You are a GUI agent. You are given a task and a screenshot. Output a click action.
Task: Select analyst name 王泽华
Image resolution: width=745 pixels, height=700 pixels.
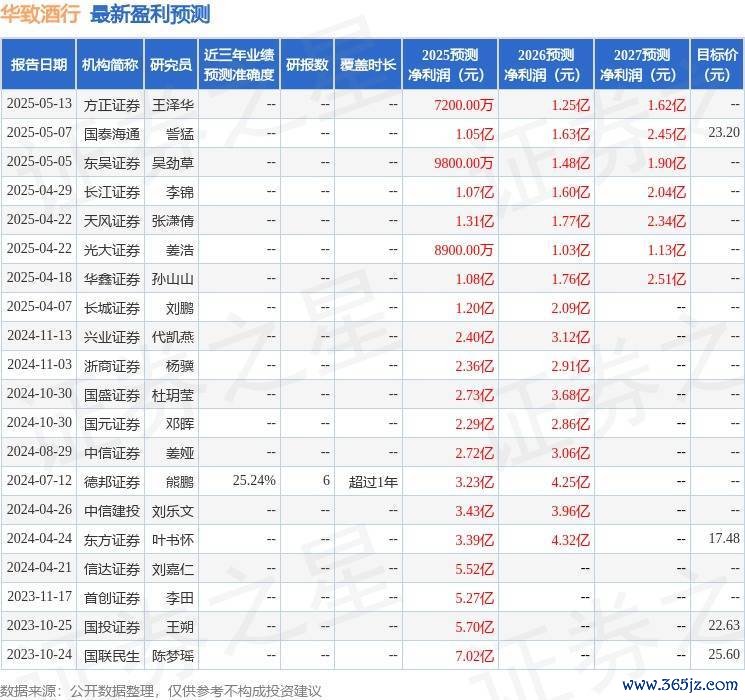tap(173, 105)
